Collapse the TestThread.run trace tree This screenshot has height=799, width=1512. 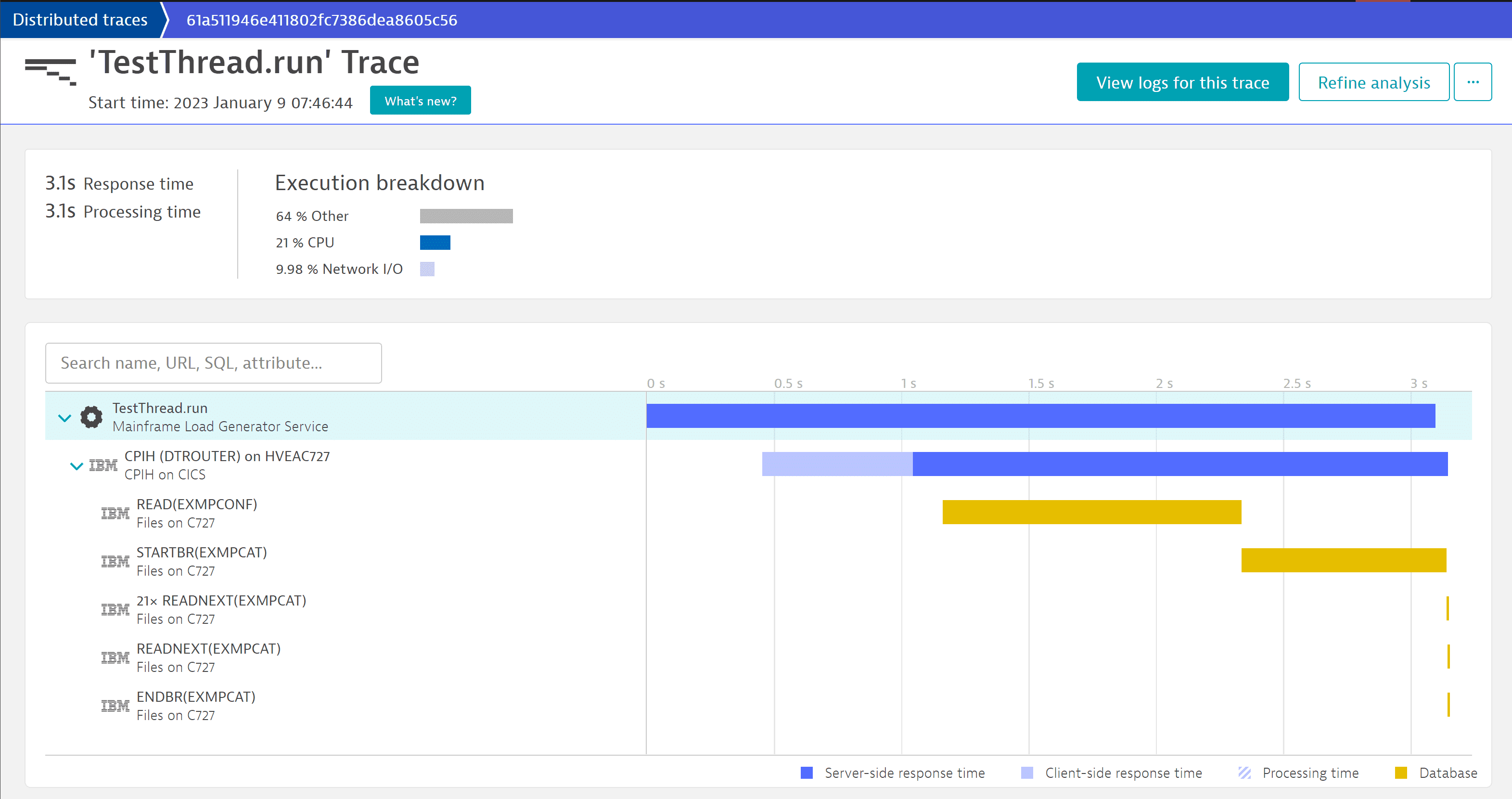click(x=62, y=416)
